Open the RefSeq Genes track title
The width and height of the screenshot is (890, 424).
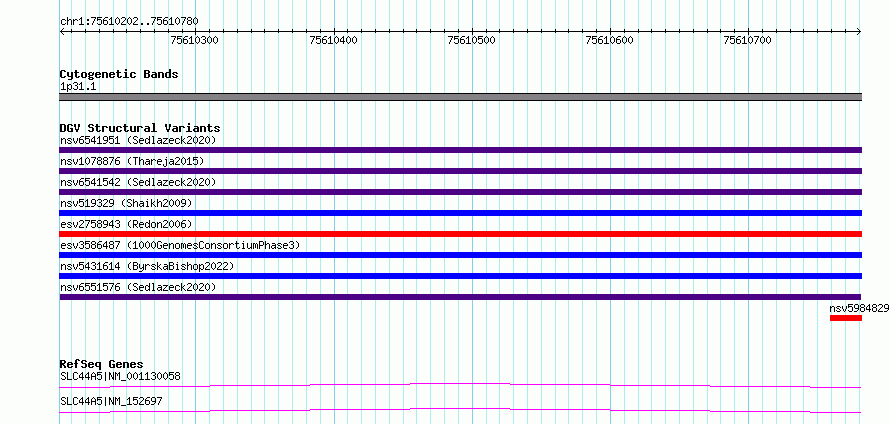102,364
